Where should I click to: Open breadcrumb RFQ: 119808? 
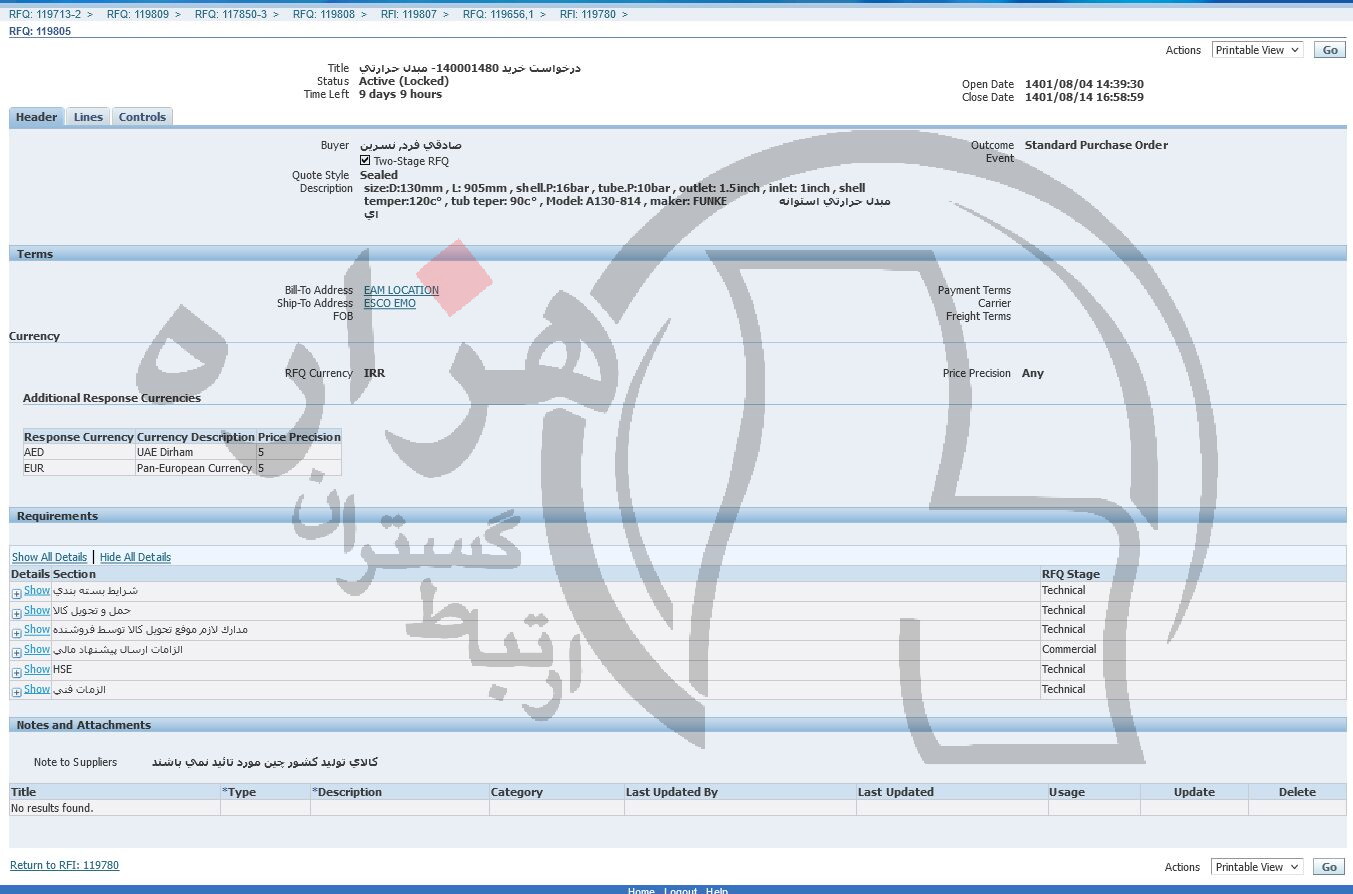pyautogui.click(x=324, y=14)
